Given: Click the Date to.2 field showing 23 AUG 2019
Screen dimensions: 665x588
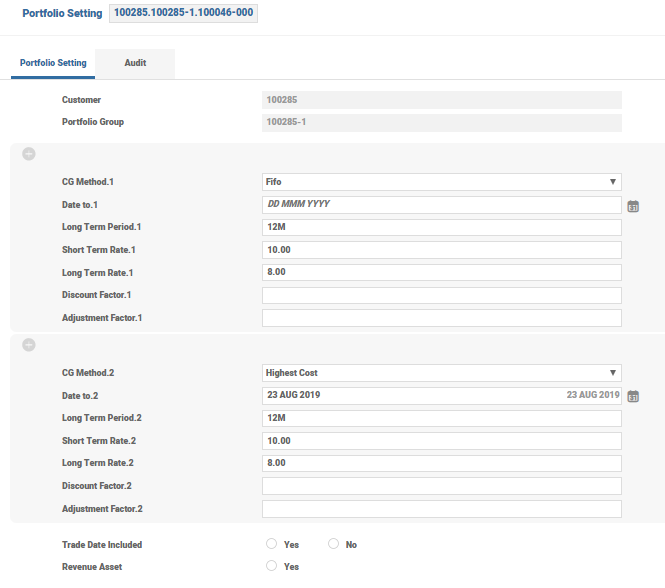Looking at the screenshot, I should 441,395.
